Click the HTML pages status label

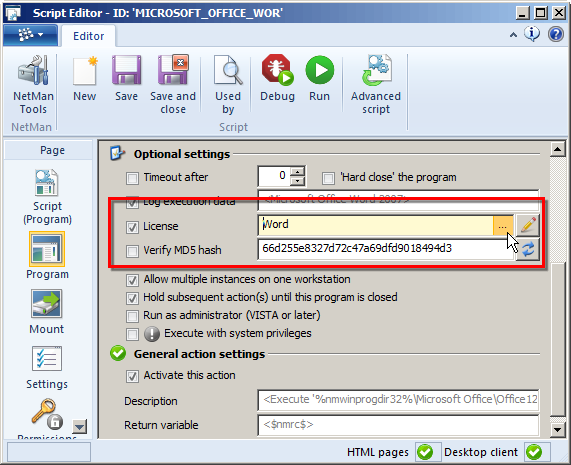click(378, 452)
